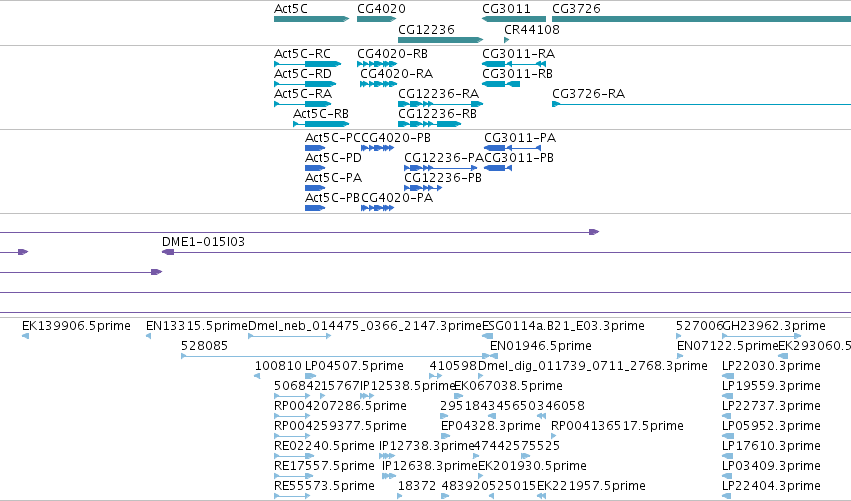Select the Act5C gene feature

click(x=312, y=19)
